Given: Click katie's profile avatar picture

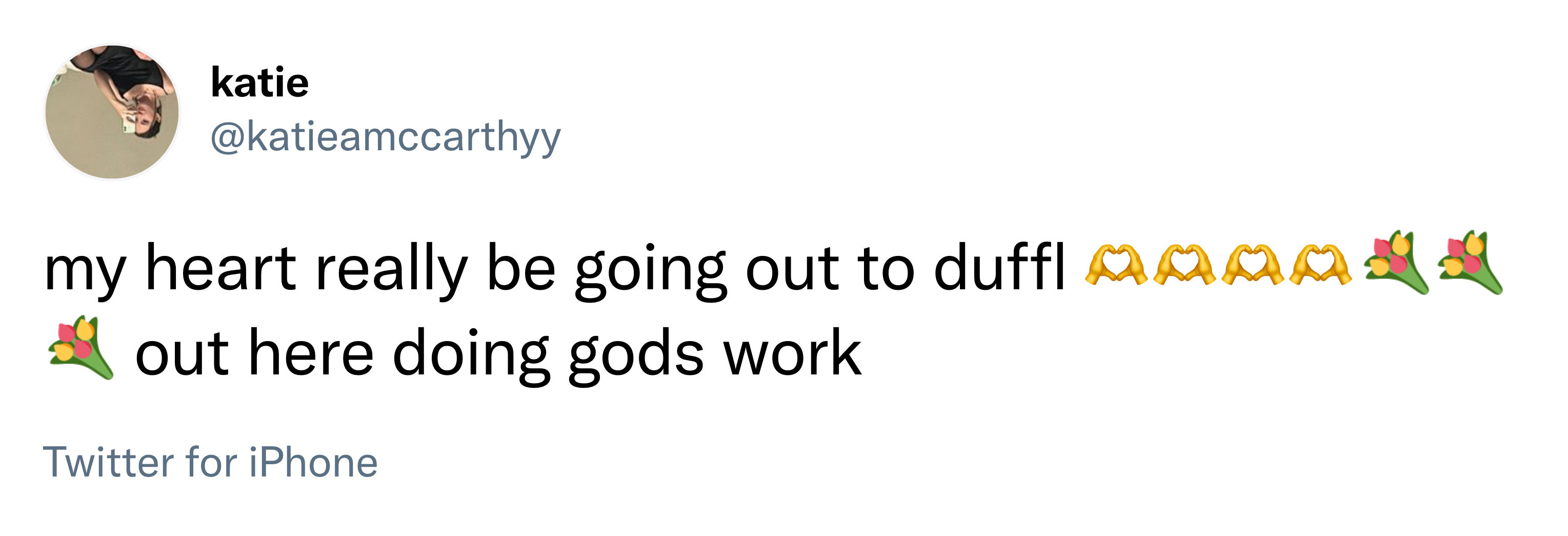Looking at the screenshot, I should (112, 112).
